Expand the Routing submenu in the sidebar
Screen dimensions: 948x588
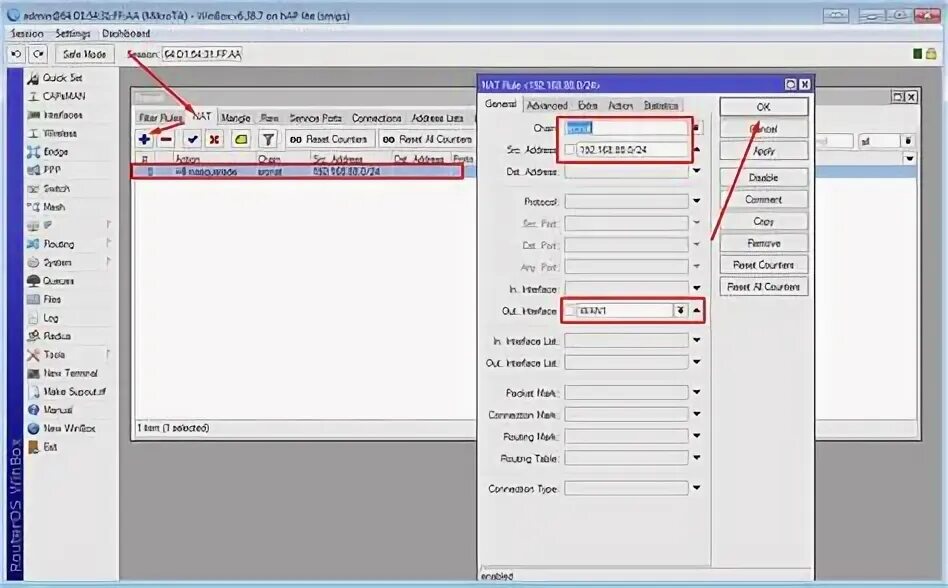click(x=70, y=244)
